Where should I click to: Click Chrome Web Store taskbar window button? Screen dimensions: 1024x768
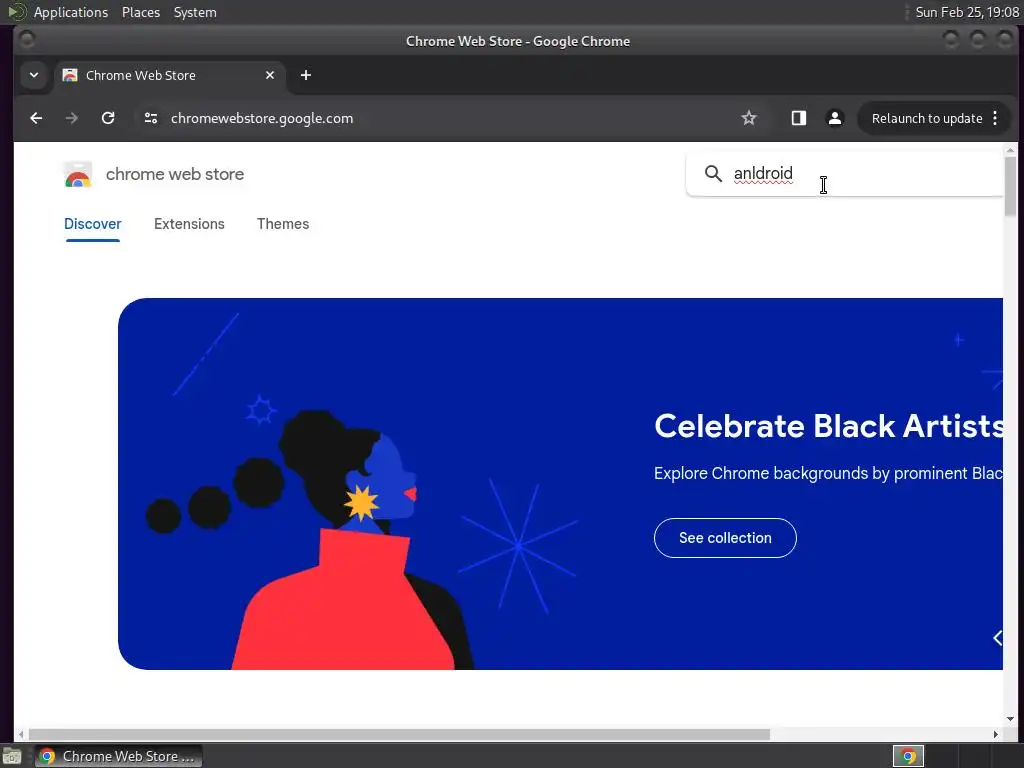coord(119,756)
